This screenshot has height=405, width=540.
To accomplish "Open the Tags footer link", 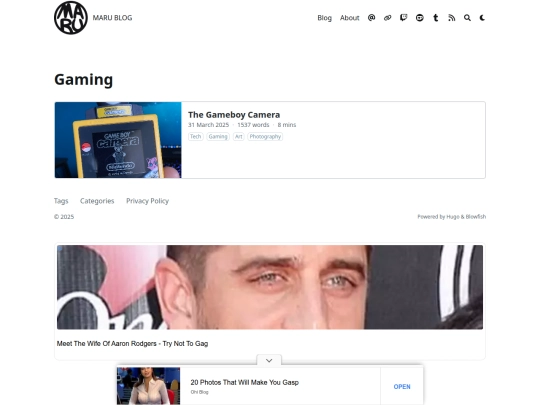I will tap(61, 201).
